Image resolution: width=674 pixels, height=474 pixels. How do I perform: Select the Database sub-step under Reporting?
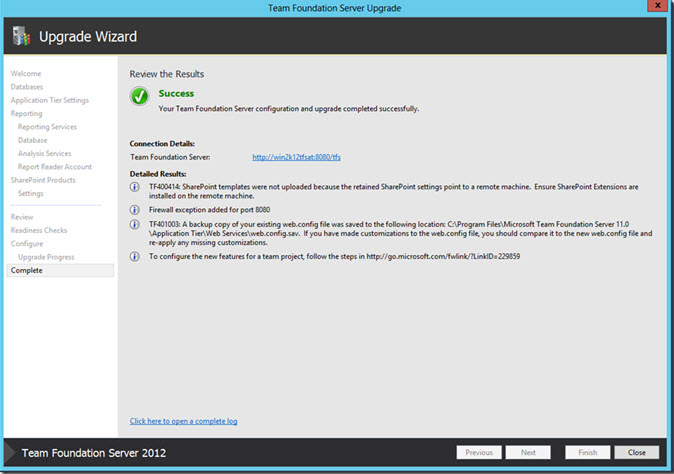[33, 140]
